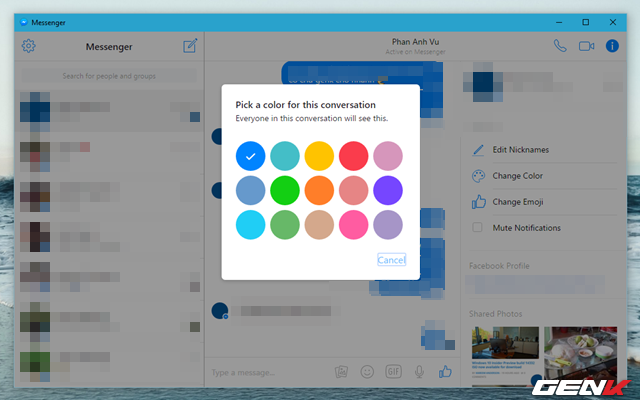The image size is (640, 400).
Task: Start a video call with camera icon
Action: tap(586, 46)
